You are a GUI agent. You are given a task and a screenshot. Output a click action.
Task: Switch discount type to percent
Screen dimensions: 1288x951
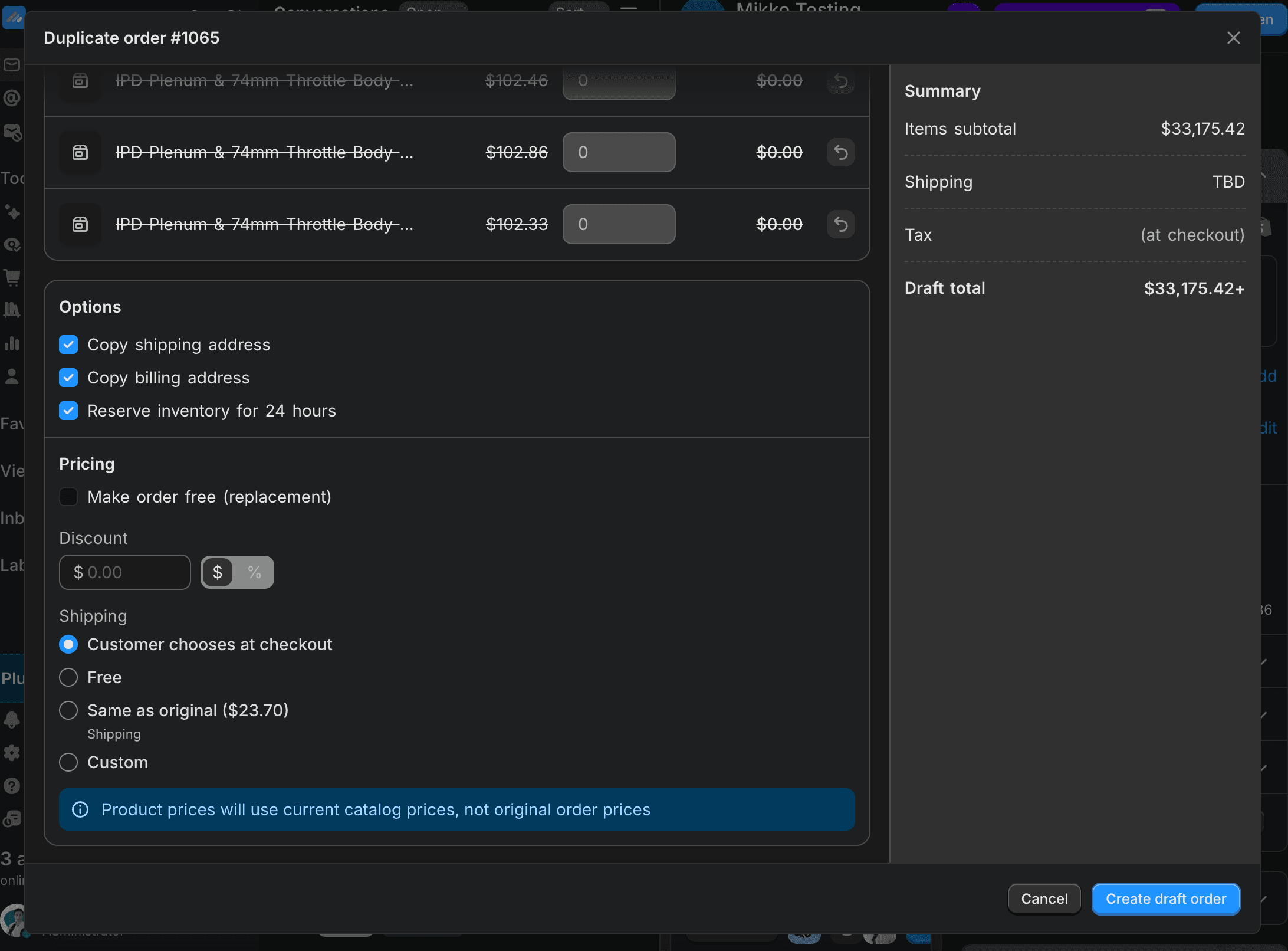(x=254, y=572)
